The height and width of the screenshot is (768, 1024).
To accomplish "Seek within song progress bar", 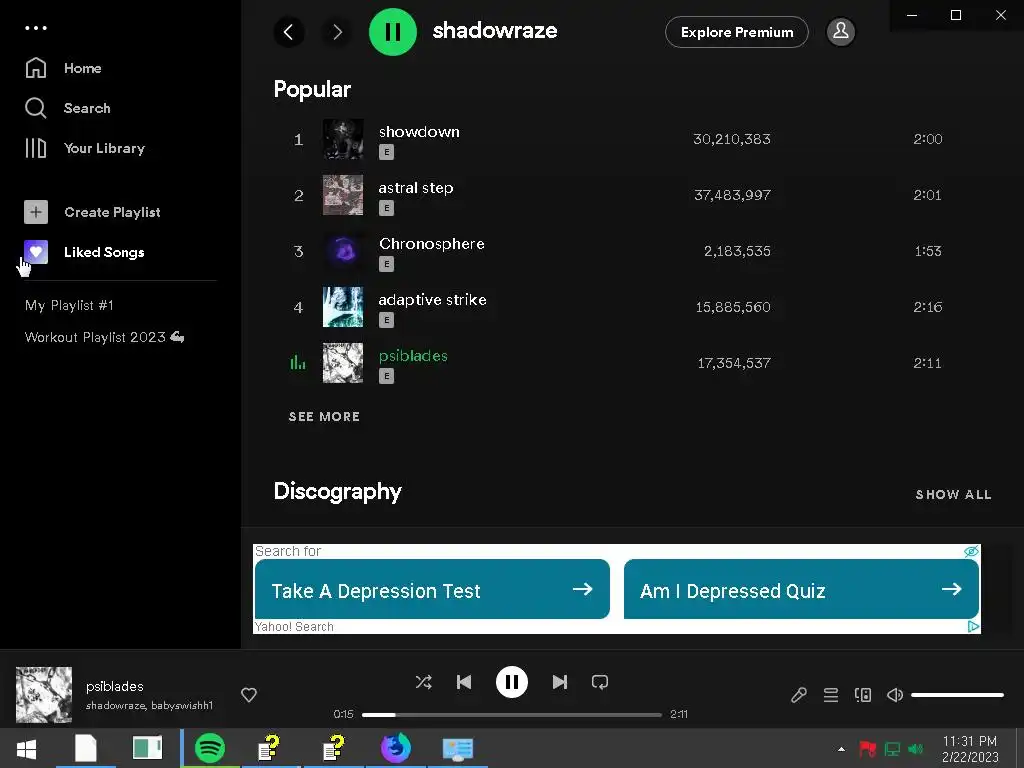I will click(511, 714).
